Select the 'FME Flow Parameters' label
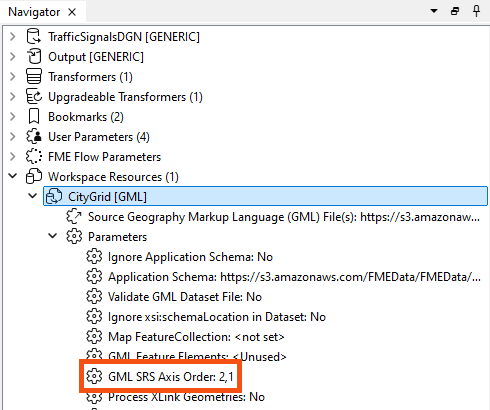Image resolution: width=490 pixels, height=410 pixels. click(x=104, y=157)
